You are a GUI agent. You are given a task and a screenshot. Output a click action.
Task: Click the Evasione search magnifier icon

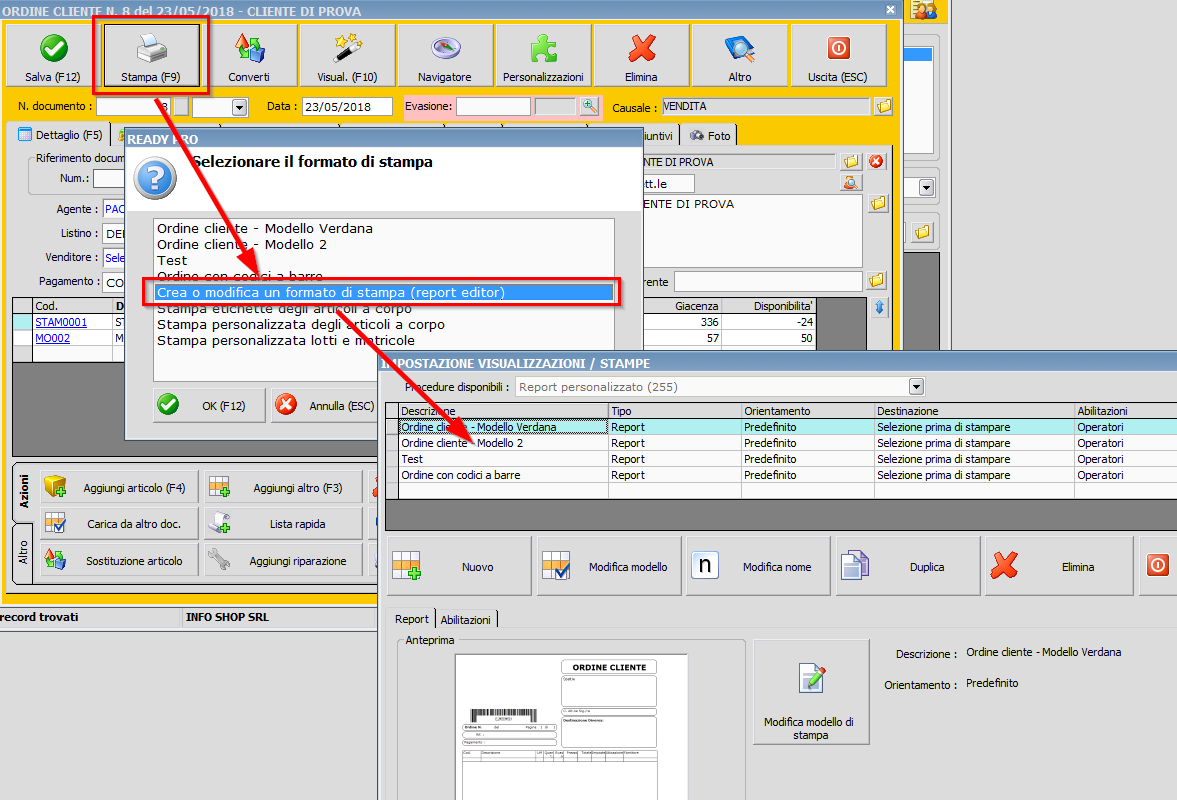pyautogui.click(x=589, y=107)
